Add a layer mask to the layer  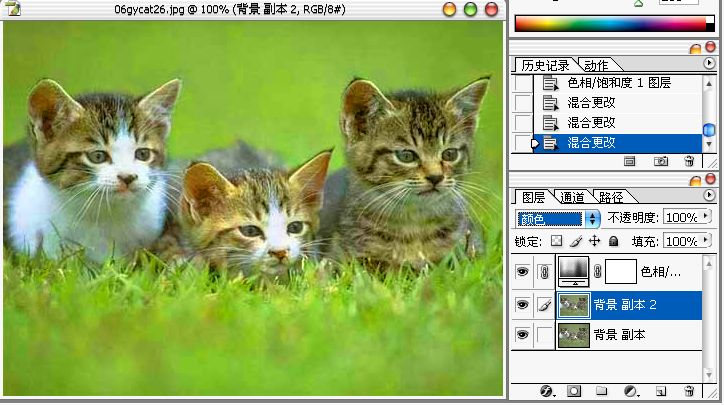pyautogui.click(x=575, y=390)
